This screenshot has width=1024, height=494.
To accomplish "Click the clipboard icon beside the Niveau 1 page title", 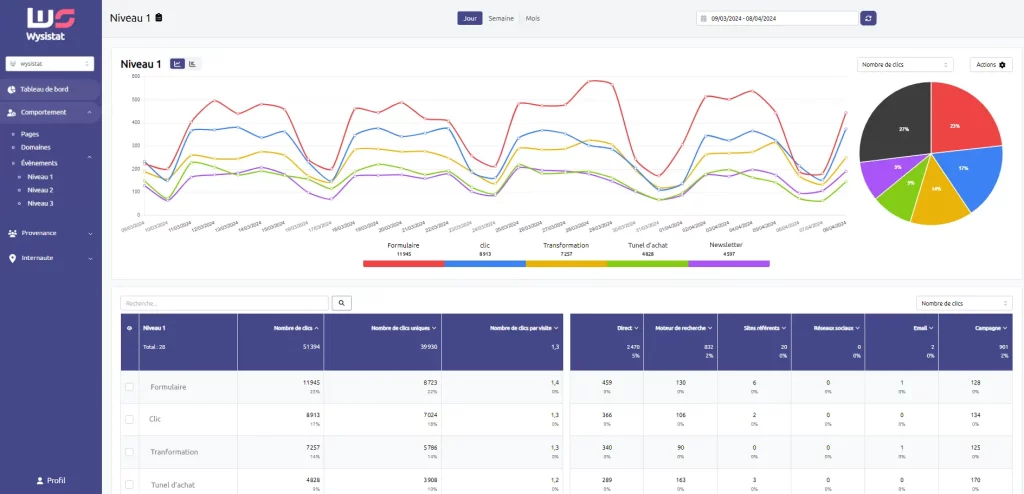I will coord(159,18).
